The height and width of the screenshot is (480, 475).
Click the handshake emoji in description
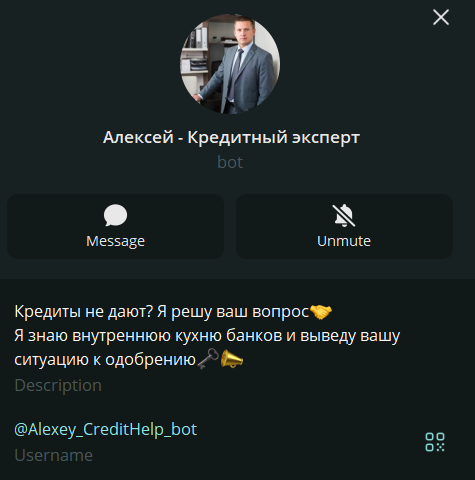click(x=321, y=312)
